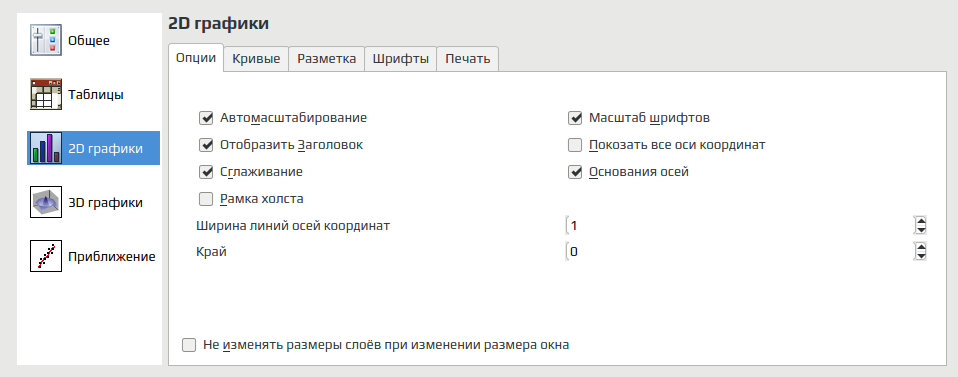
Task: Click the Край value input field
Action: 739,251
